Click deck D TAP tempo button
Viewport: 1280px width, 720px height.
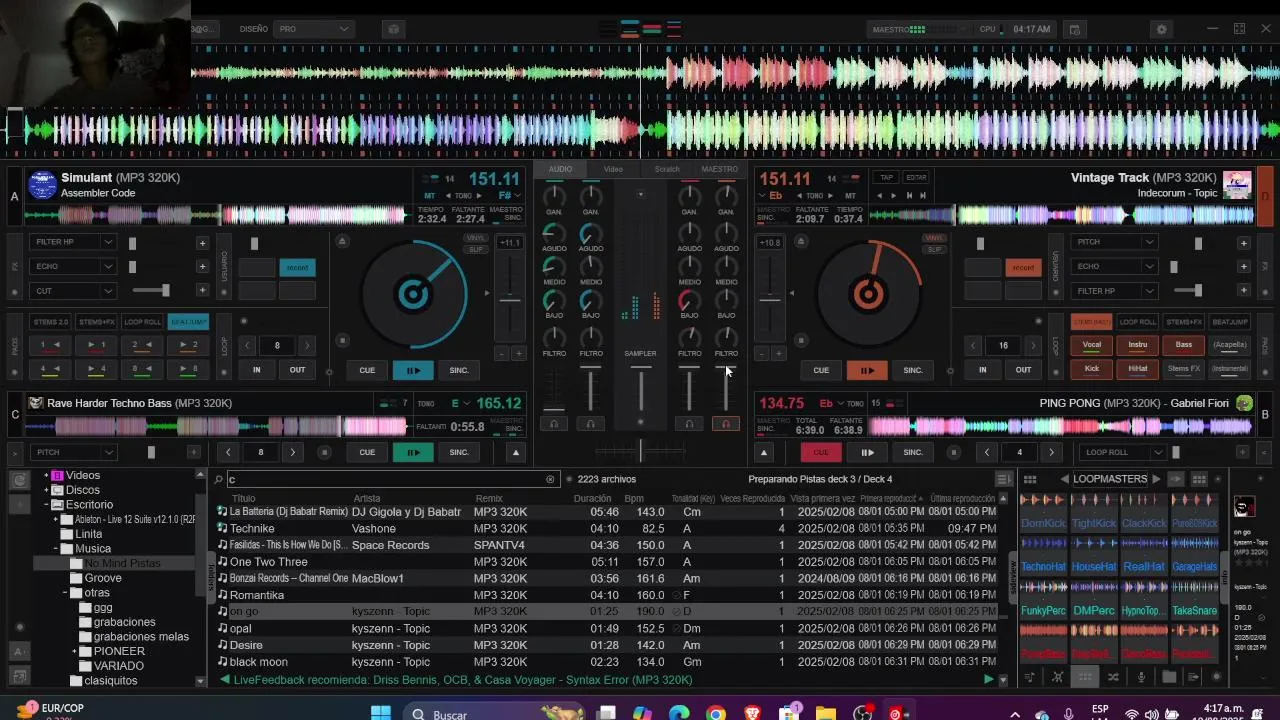tap(886, 177)
